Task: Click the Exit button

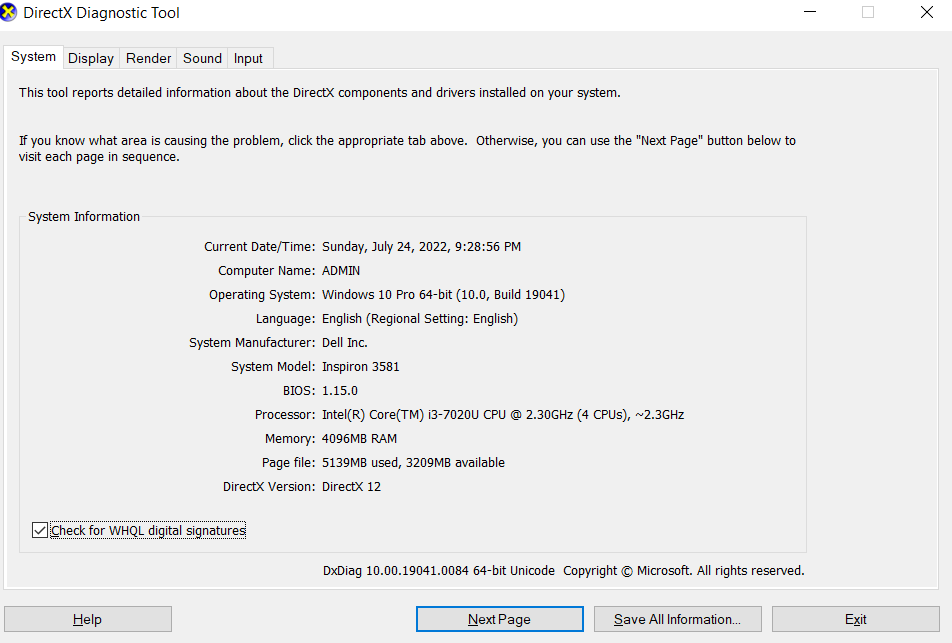Action: [x=855, y=619]
